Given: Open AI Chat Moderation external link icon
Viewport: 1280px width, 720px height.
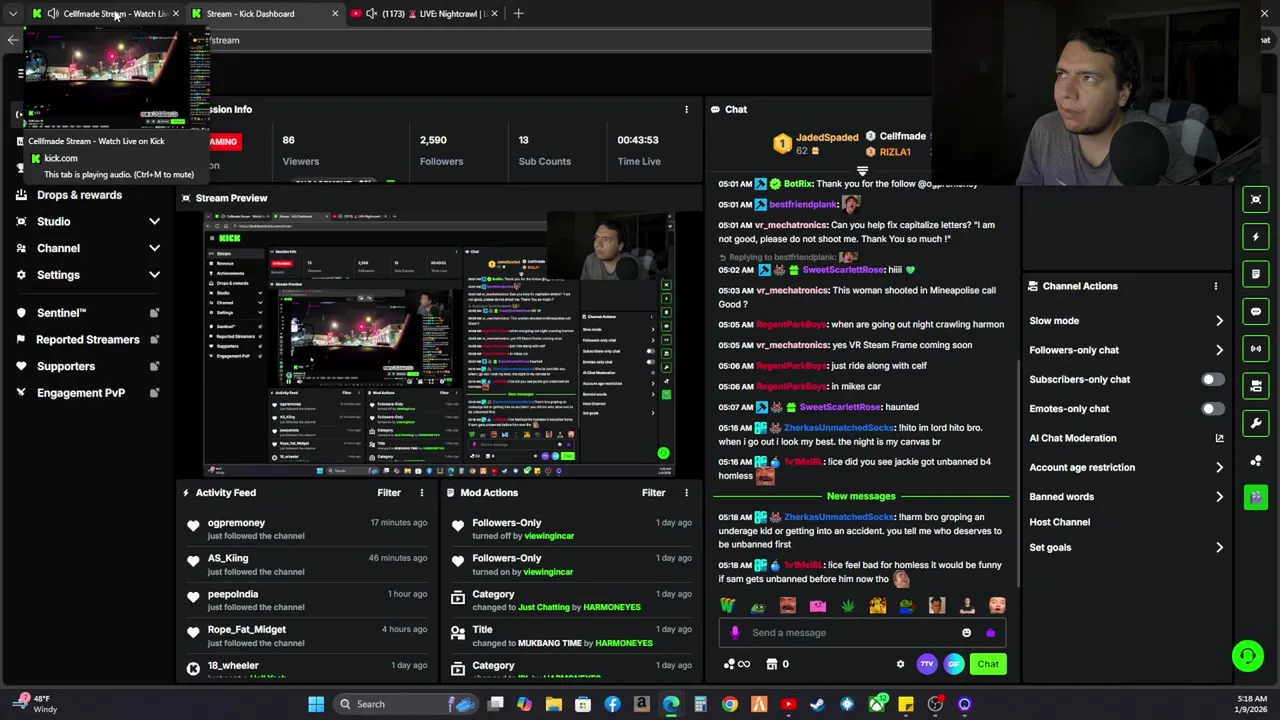Looking at the screenshot, I should [1219, 438].
